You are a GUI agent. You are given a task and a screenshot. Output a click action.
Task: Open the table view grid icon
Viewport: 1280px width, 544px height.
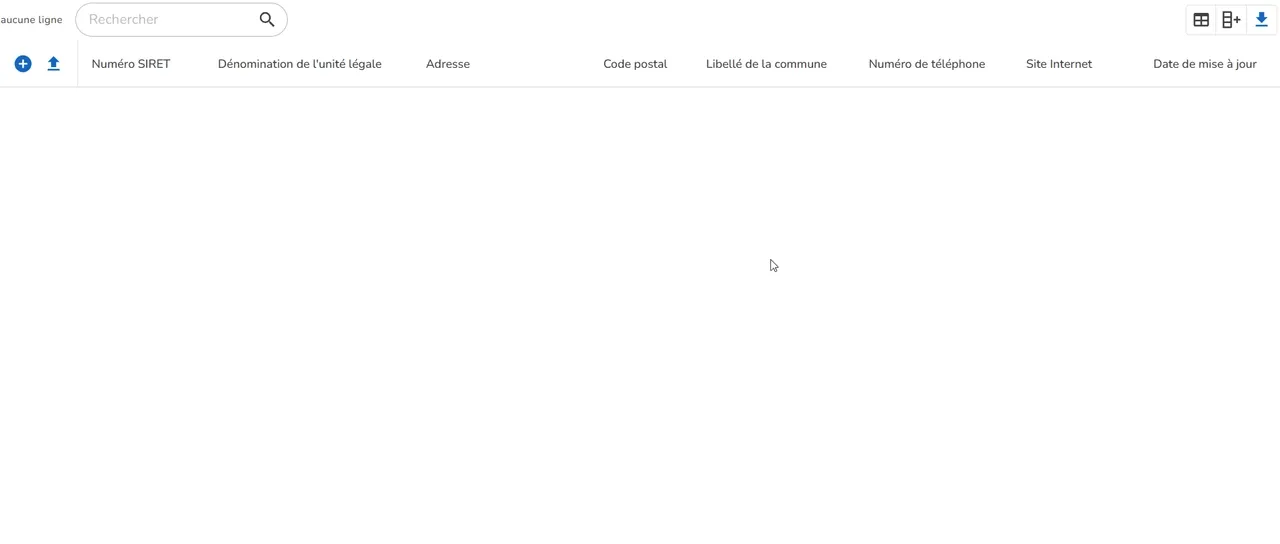point(1201,19)
